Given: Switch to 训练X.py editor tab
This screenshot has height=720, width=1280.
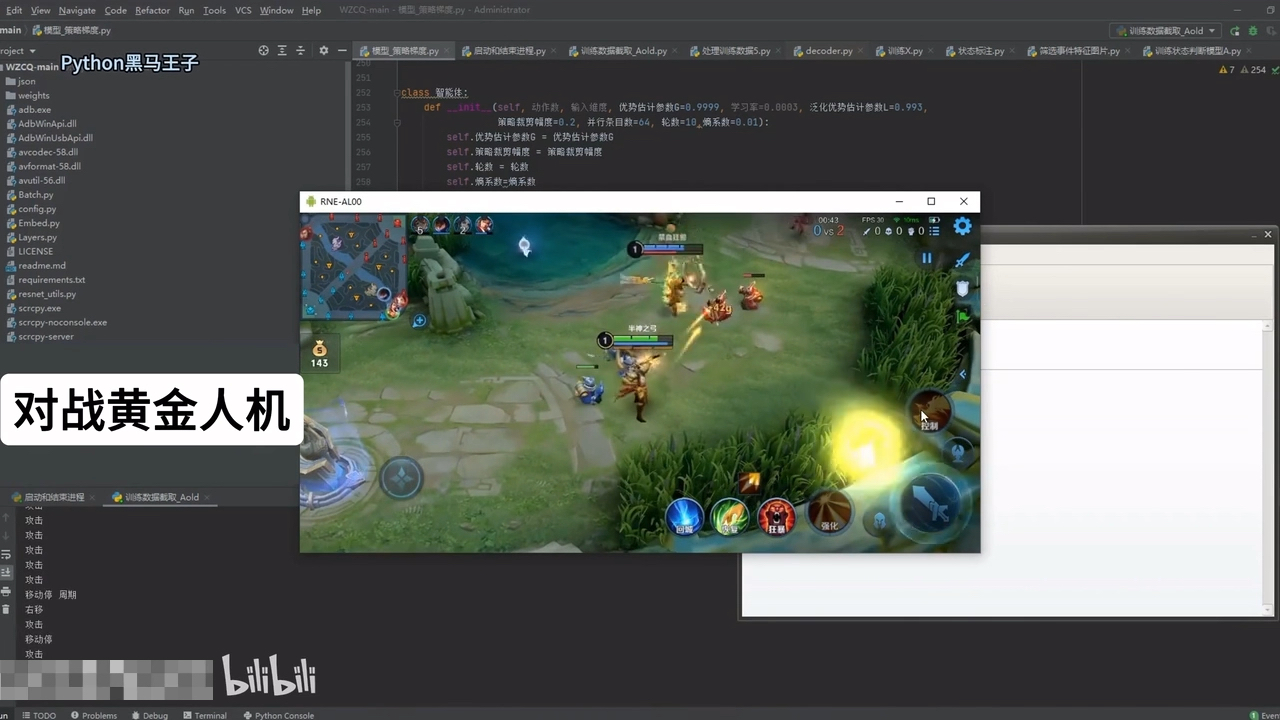Looking at the screenshot, I should [x=905, y=50].
